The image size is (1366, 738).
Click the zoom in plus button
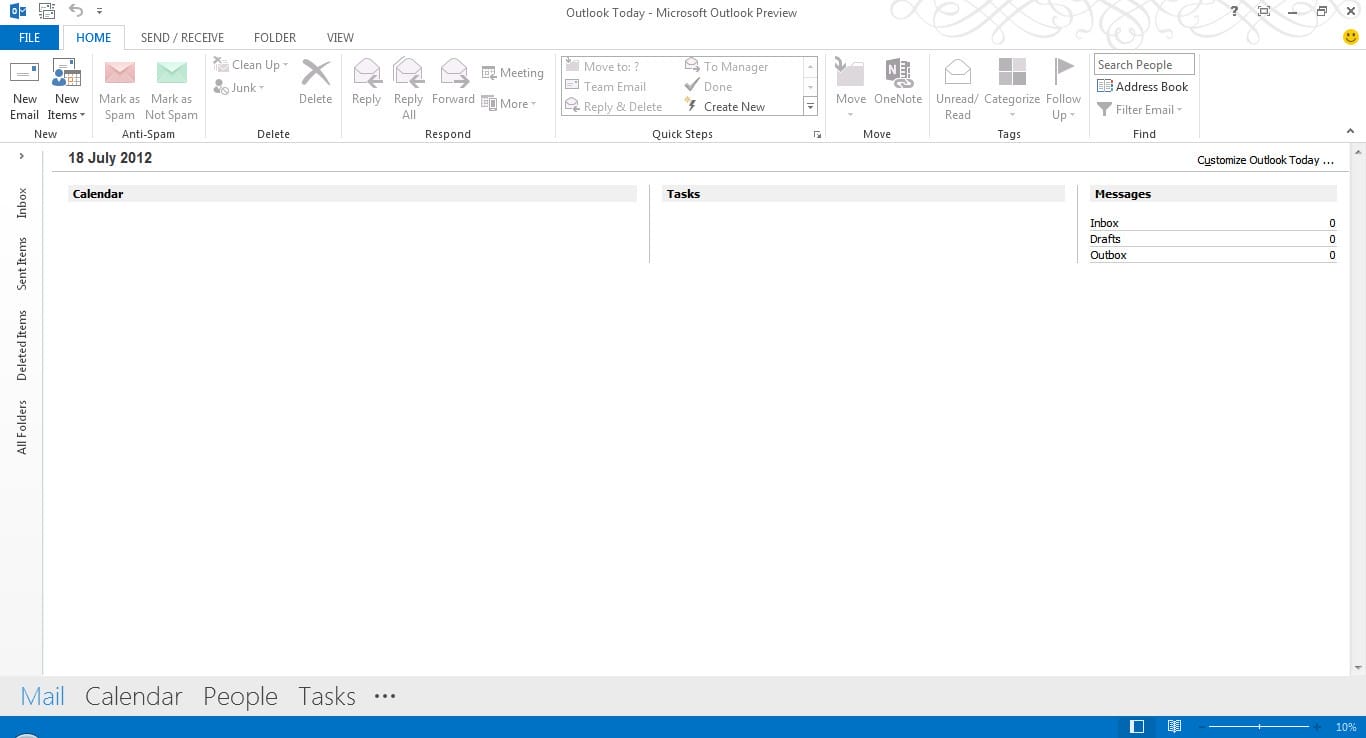pos(1316,726)
